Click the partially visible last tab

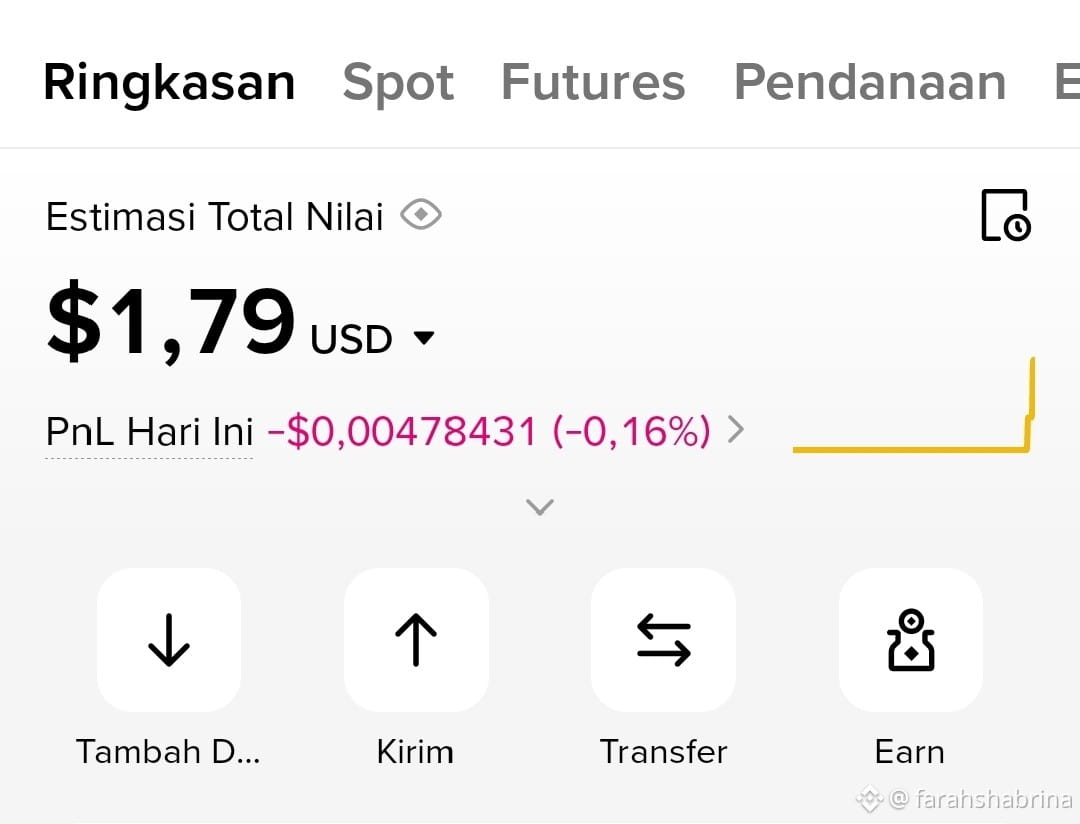point(1067,82)
